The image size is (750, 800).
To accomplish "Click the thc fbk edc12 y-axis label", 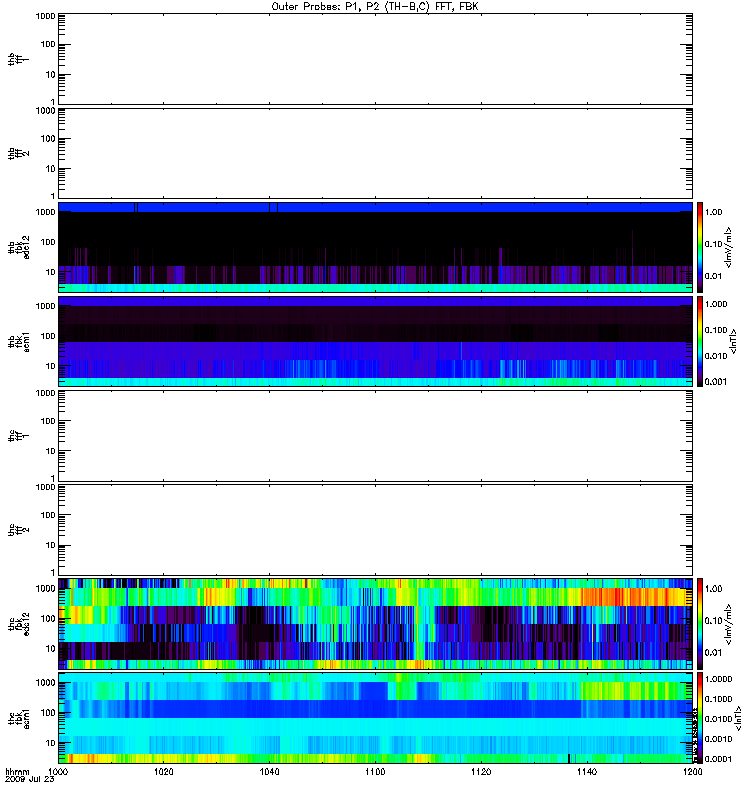I will 18,623.
